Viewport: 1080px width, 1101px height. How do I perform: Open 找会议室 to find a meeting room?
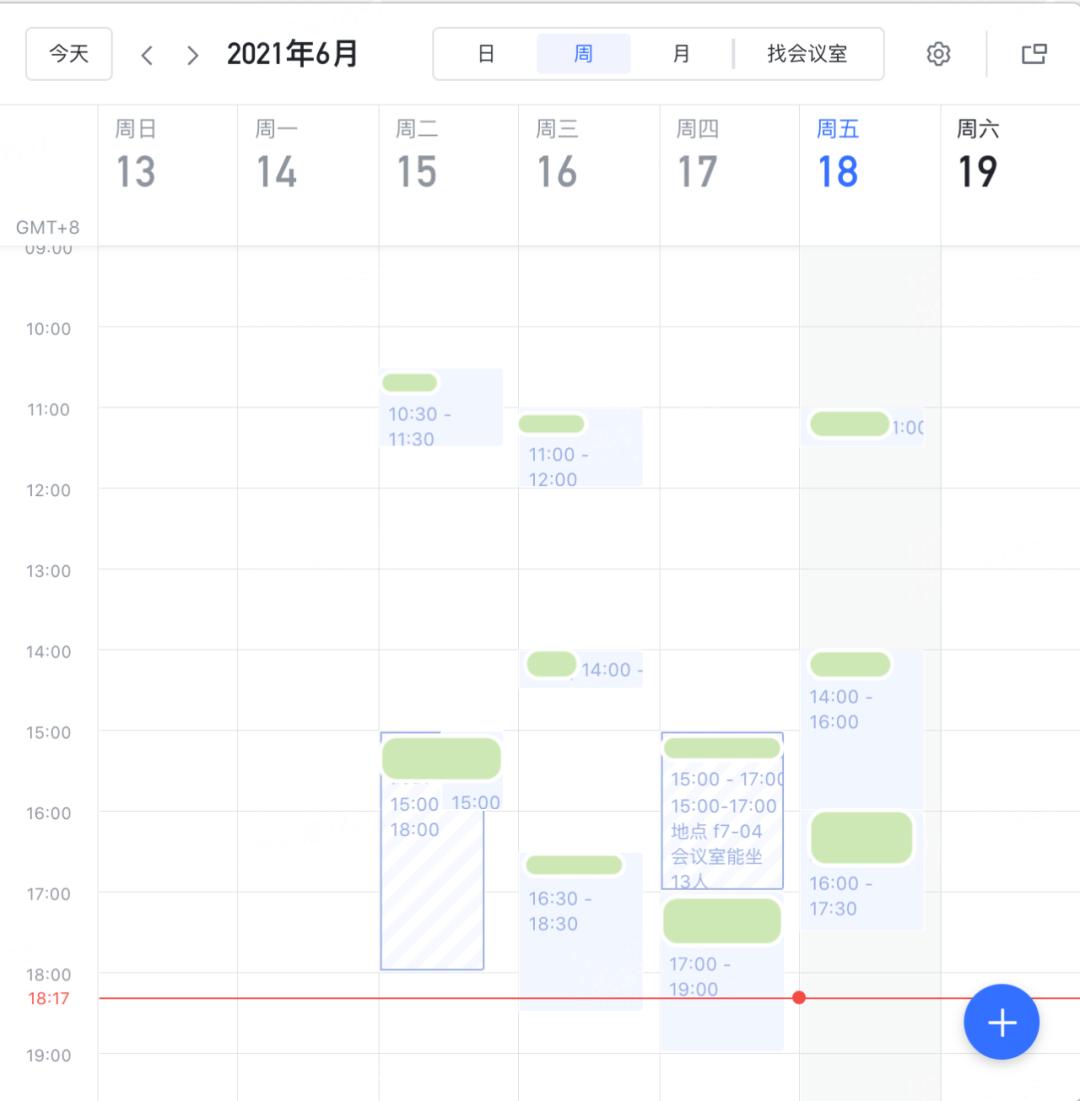click(808, 54)
